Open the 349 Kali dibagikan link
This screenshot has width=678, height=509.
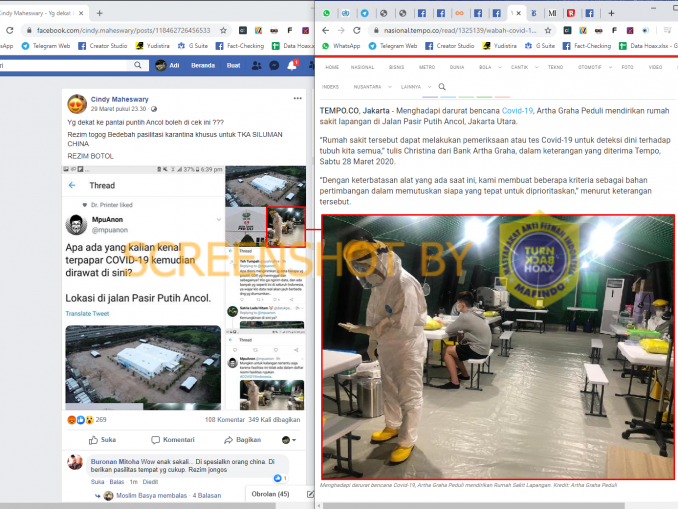point(274,419)
